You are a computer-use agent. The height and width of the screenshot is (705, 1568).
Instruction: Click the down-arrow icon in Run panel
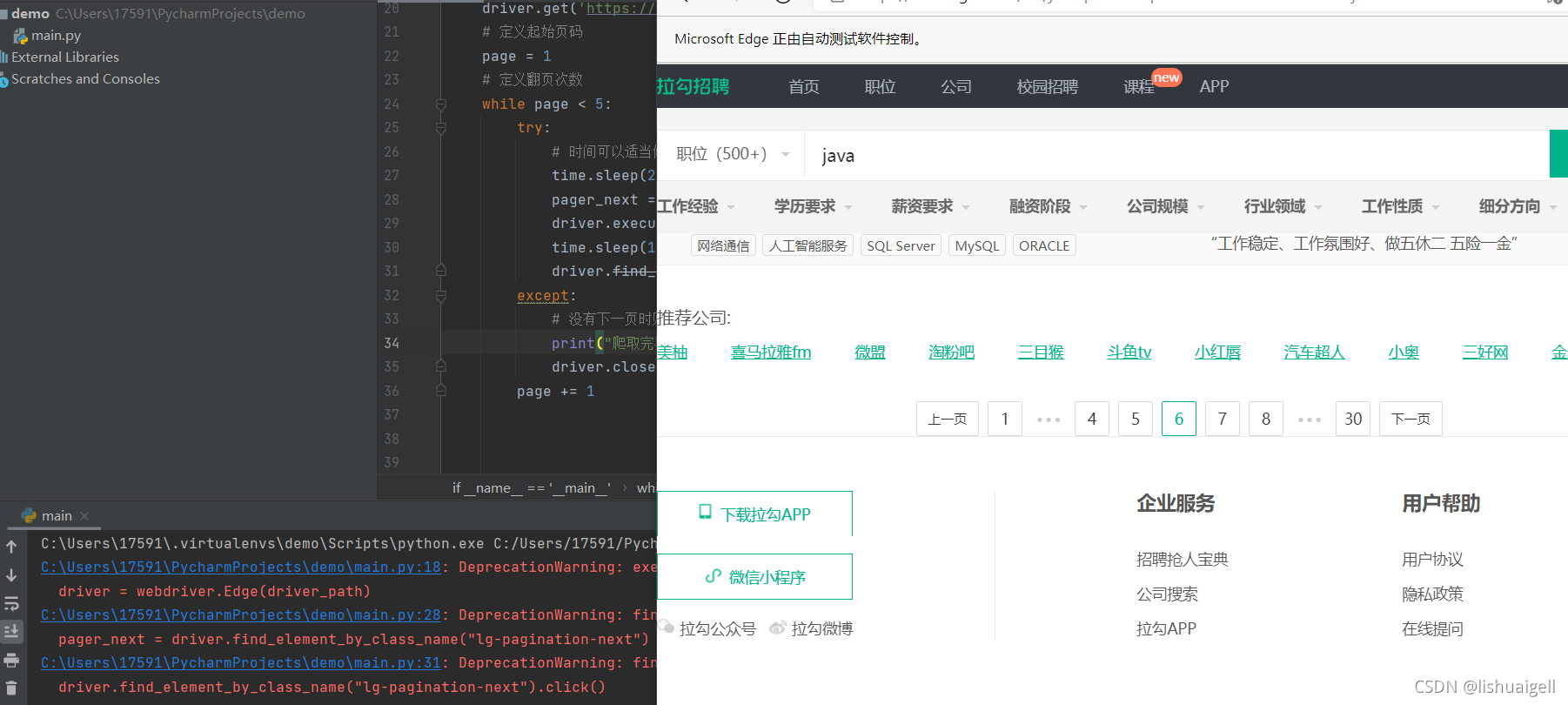coord(11,575)
